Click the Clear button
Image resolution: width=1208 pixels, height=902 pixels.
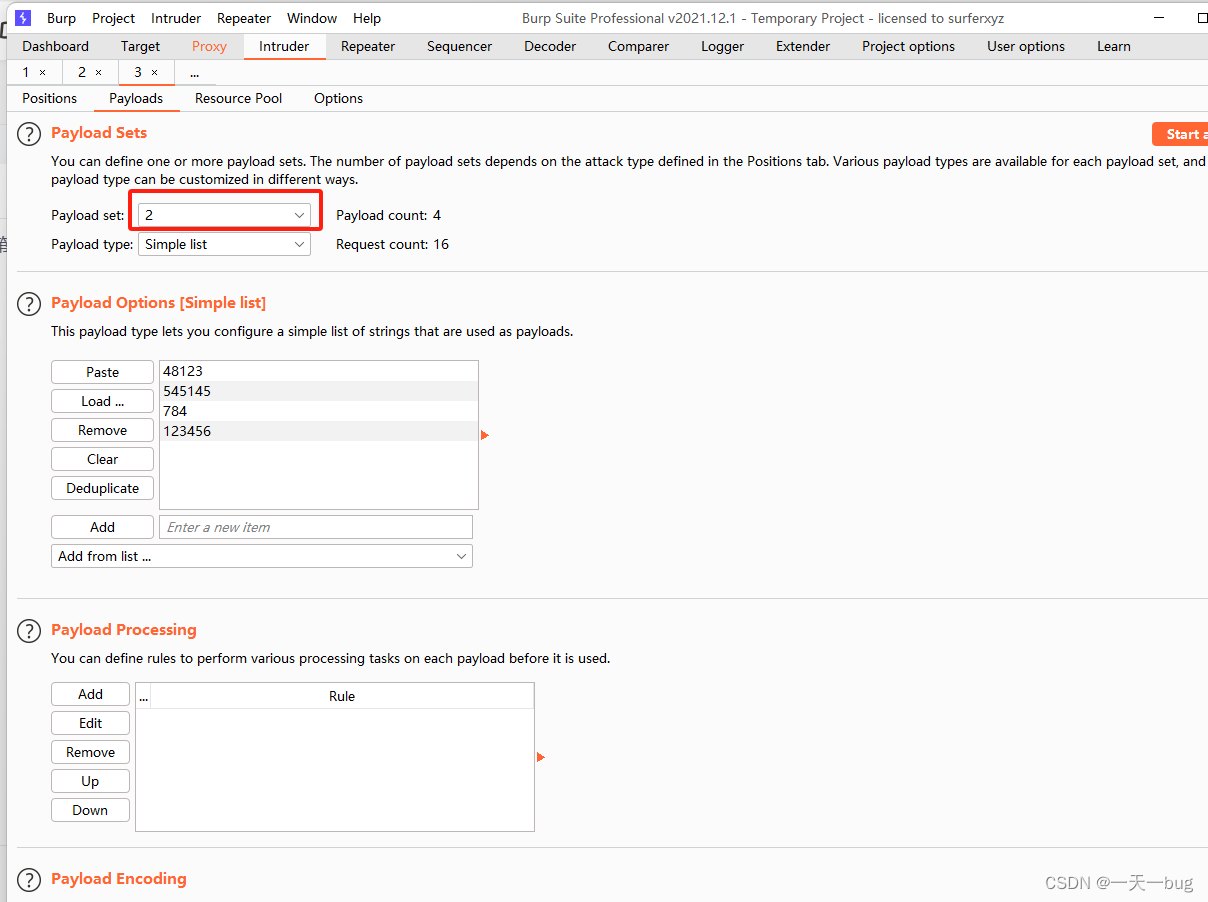pos(103,459)
